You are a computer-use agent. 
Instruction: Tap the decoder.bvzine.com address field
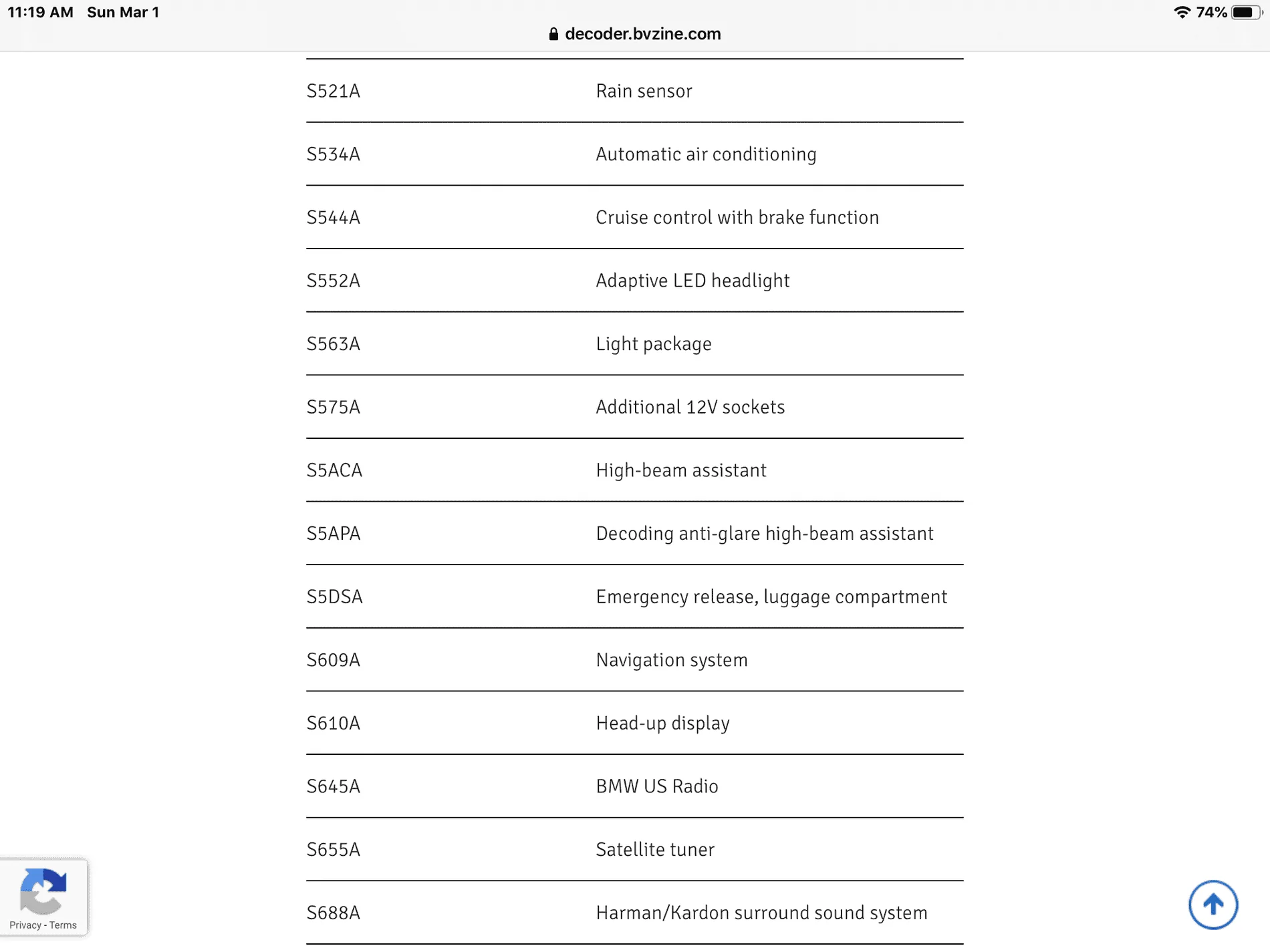(x=635, y=34)
